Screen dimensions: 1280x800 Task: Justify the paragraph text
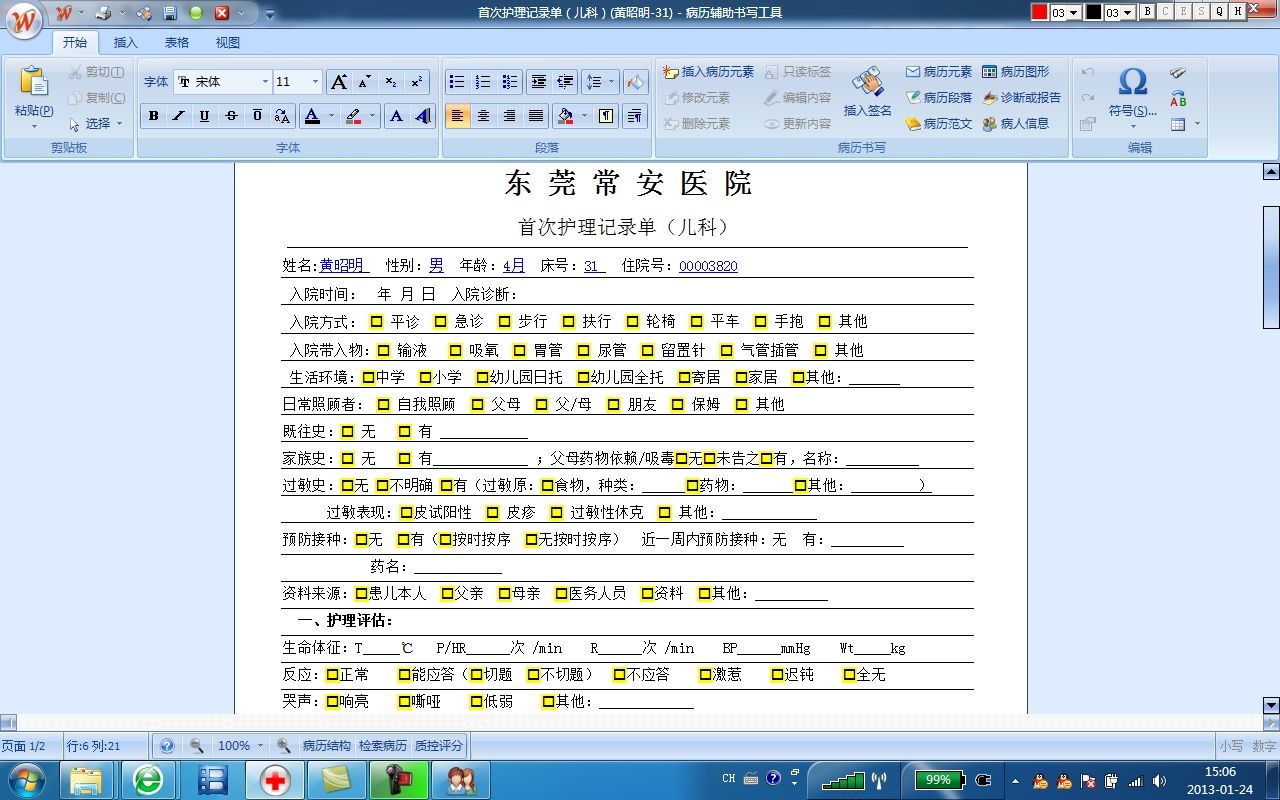click(536, 116)
